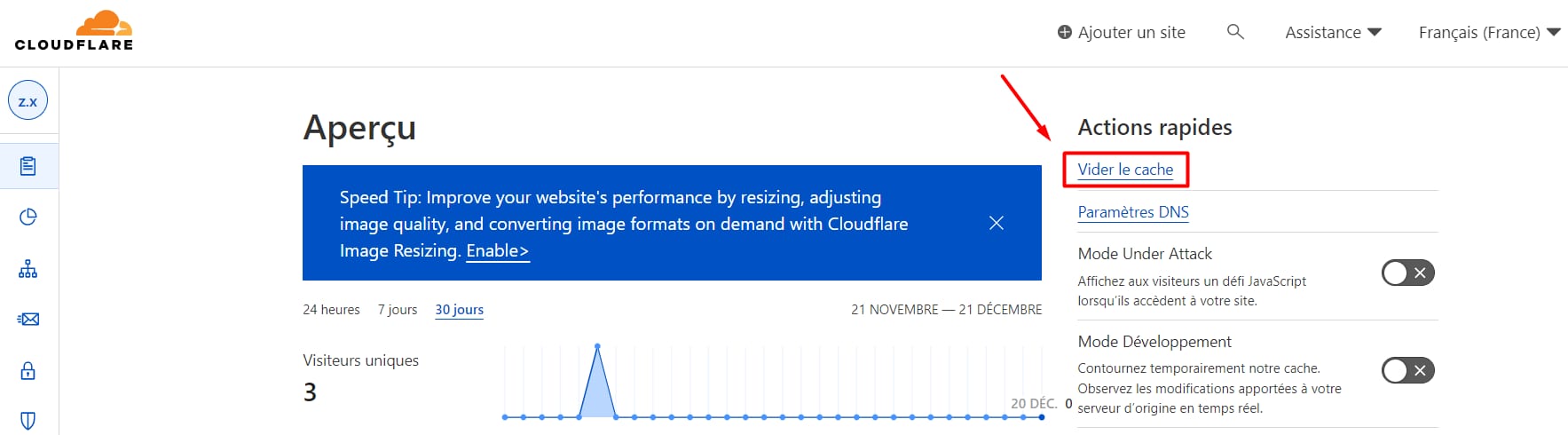Viewport: 1568px width, 435px height.
Task: Select the 7 jours time range
Action: click(x=398, y=310)
